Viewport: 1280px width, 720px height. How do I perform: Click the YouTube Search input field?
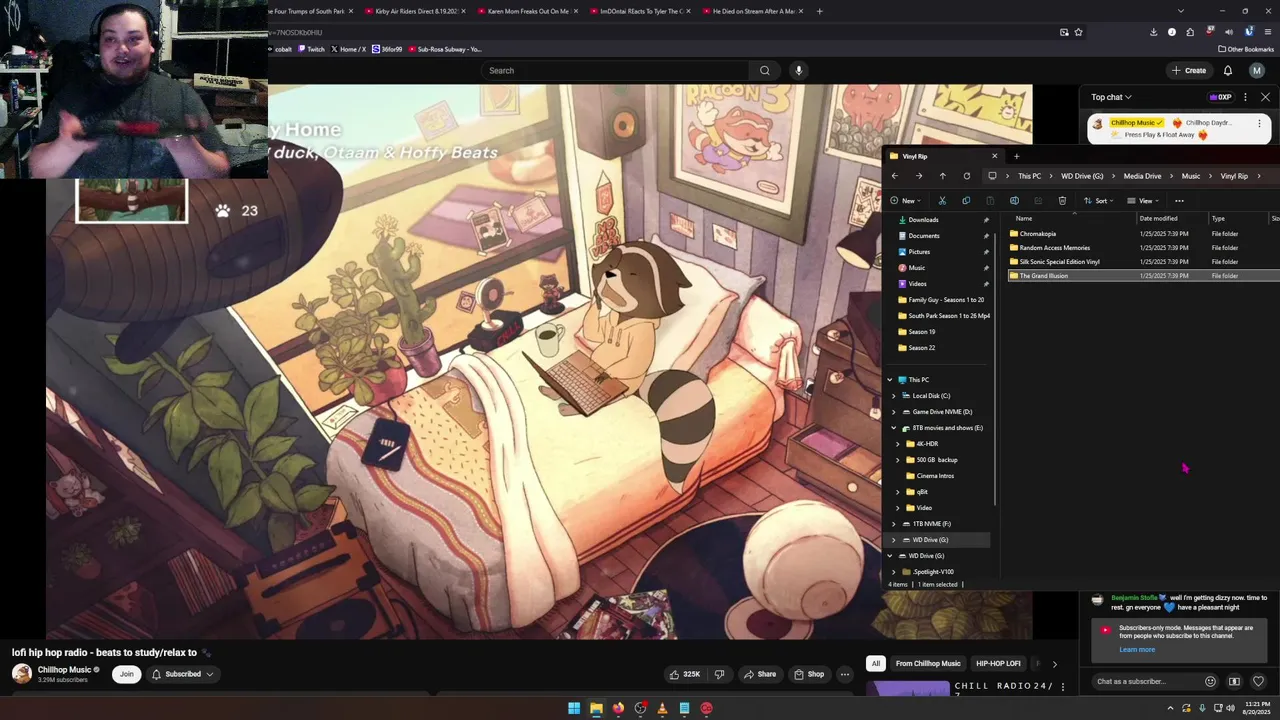(x=615, y=70)
